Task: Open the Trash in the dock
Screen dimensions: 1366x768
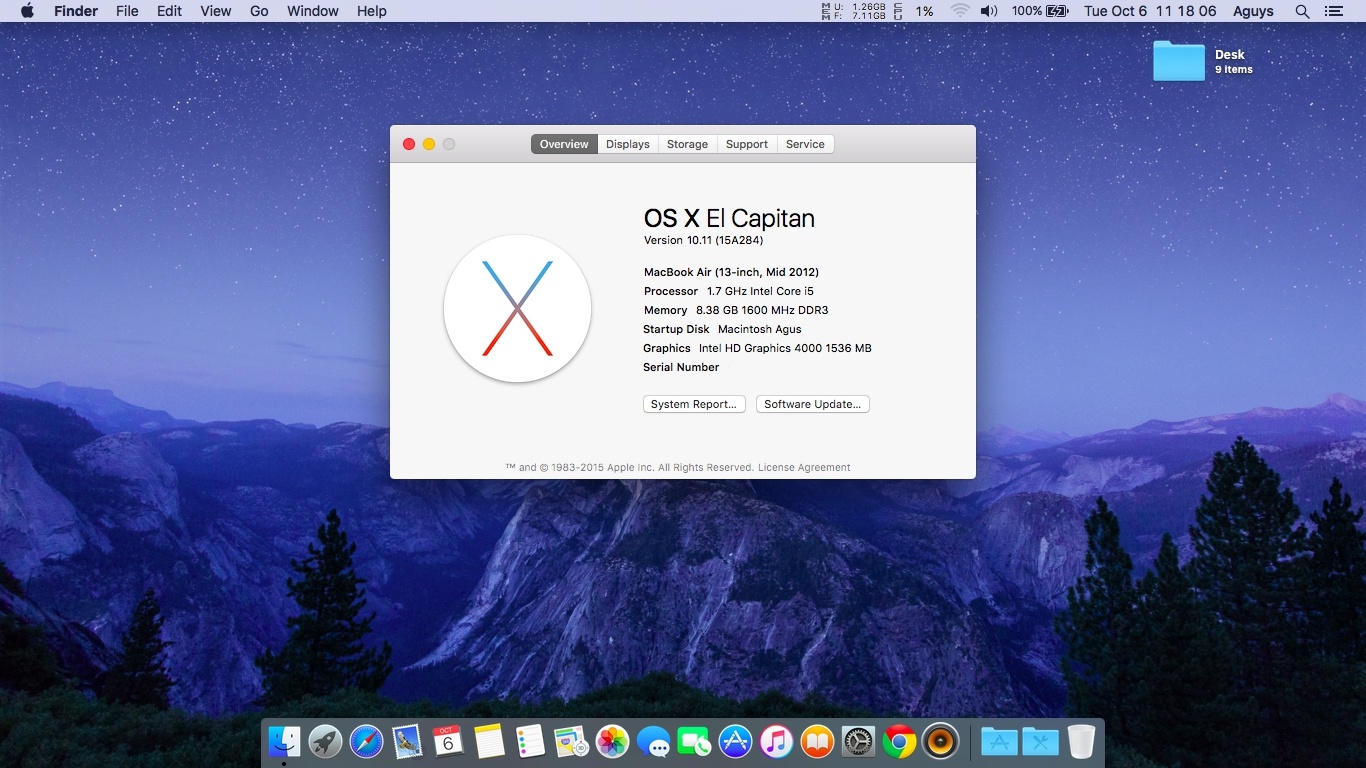Action: [1081, 741]
